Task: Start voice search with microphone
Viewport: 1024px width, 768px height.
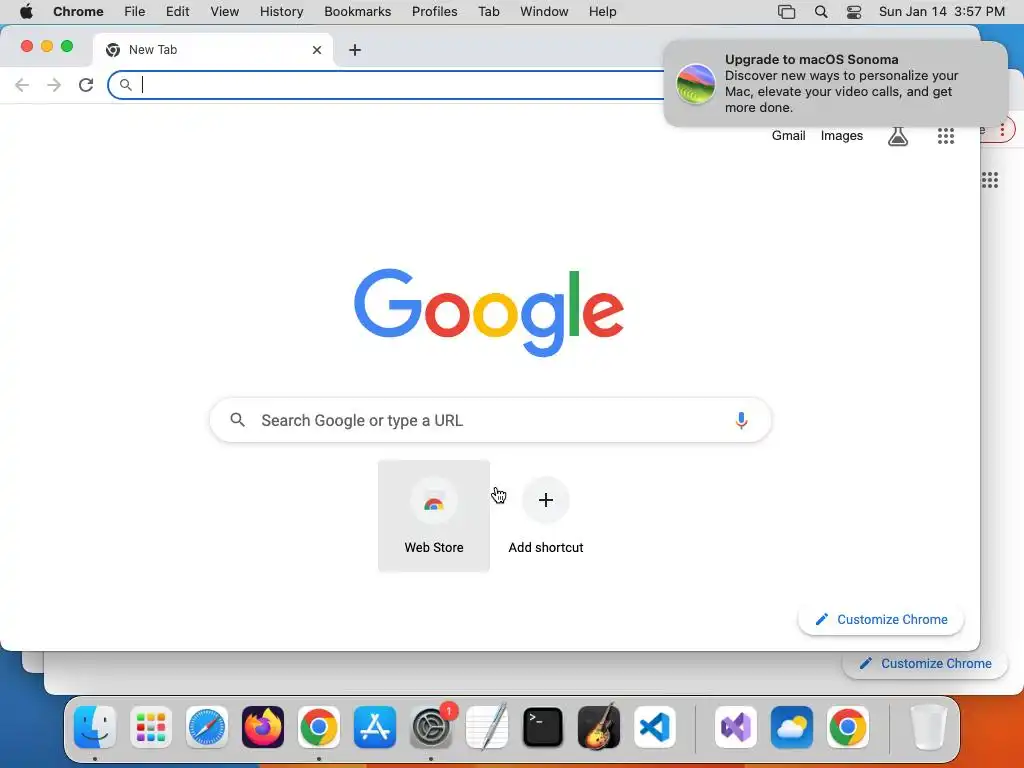Action: (741, 420)
